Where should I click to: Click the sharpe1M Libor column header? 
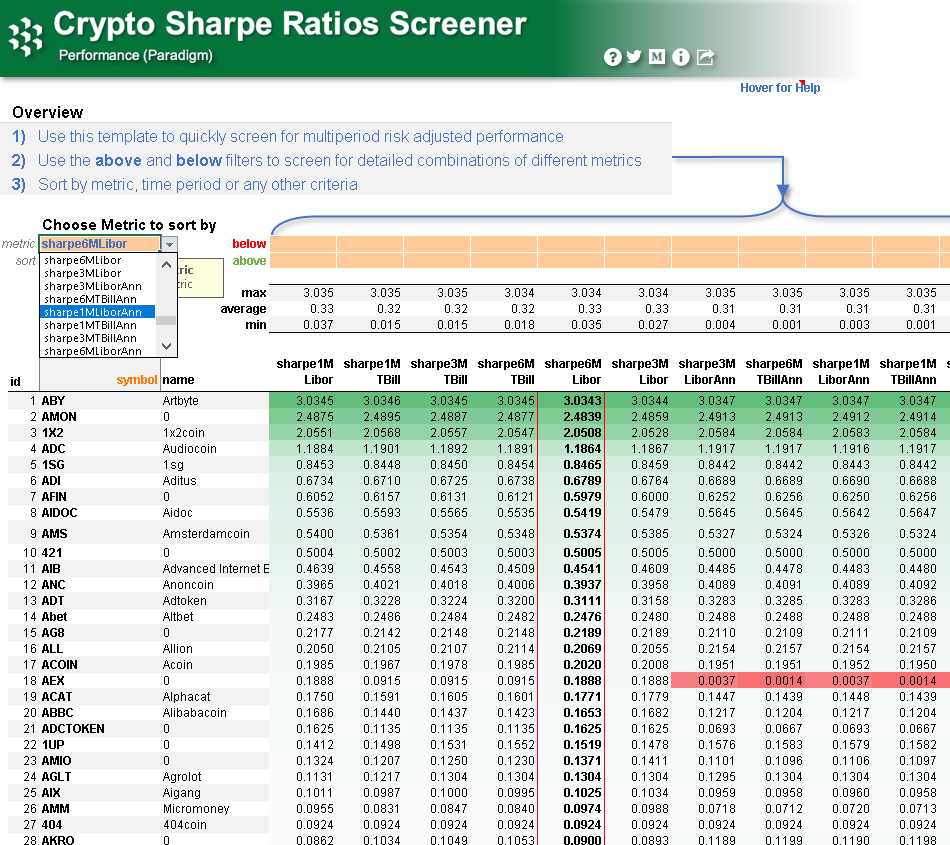click(305, 371)
